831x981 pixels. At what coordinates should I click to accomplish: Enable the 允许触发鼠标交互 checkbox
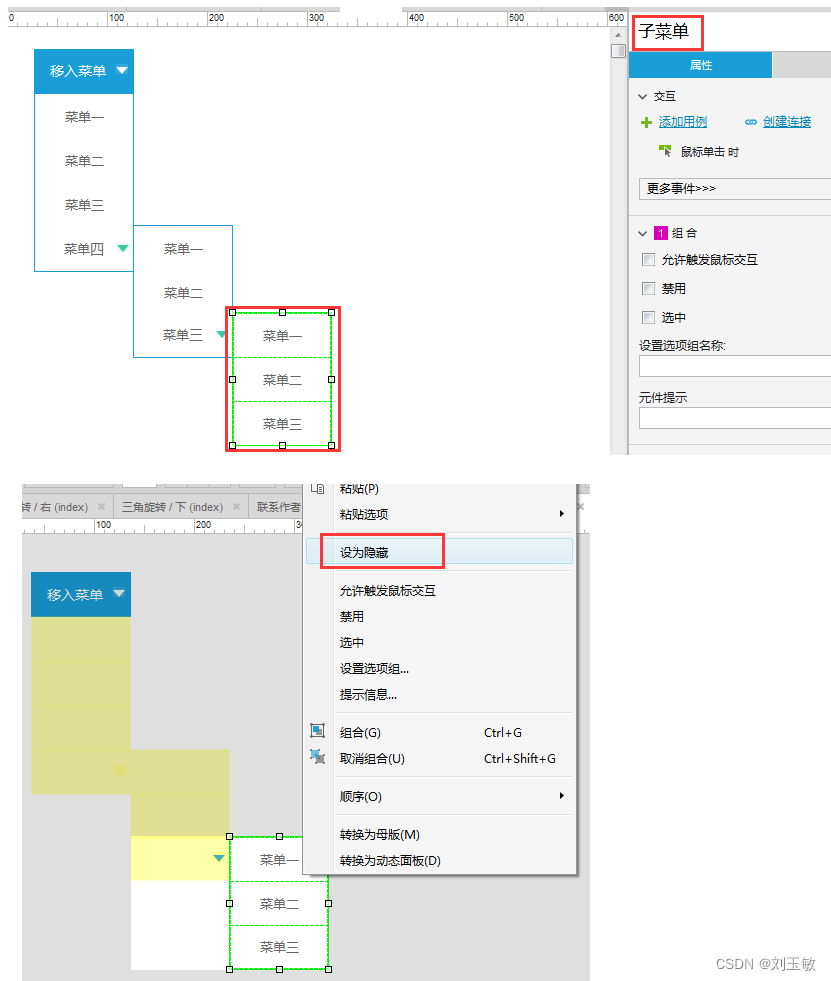coord(649,259)
